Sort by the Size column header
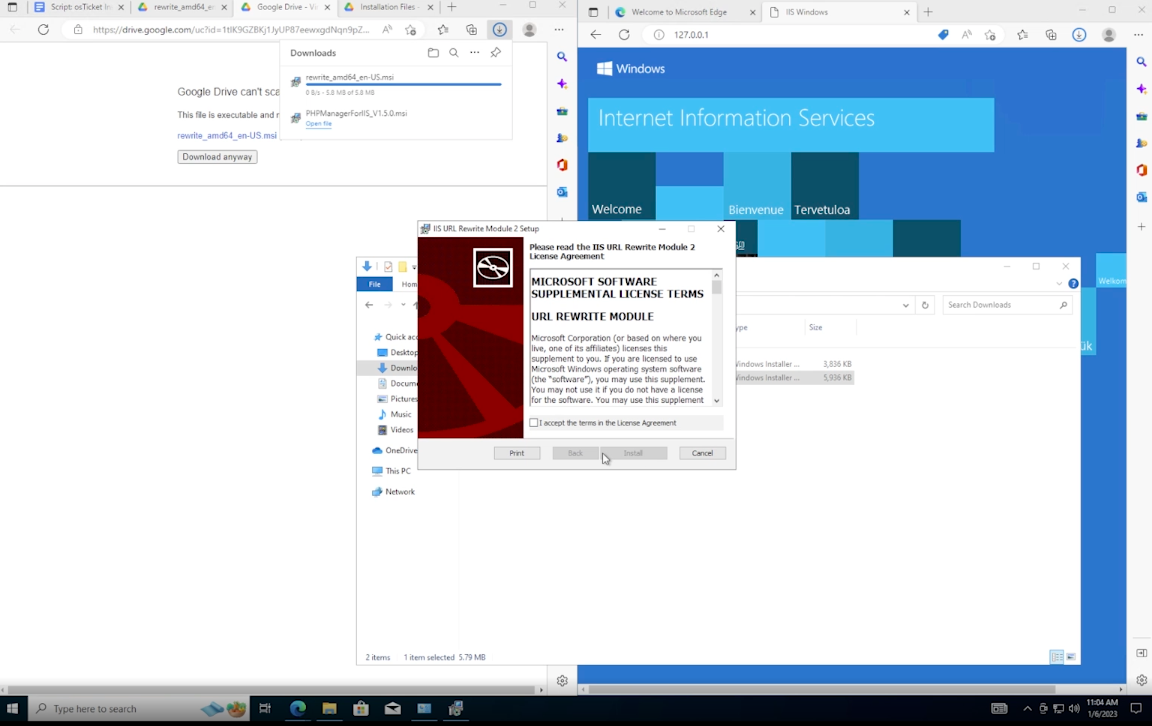Viewport: 1152px width, 726px height. [x=816, y=327]
